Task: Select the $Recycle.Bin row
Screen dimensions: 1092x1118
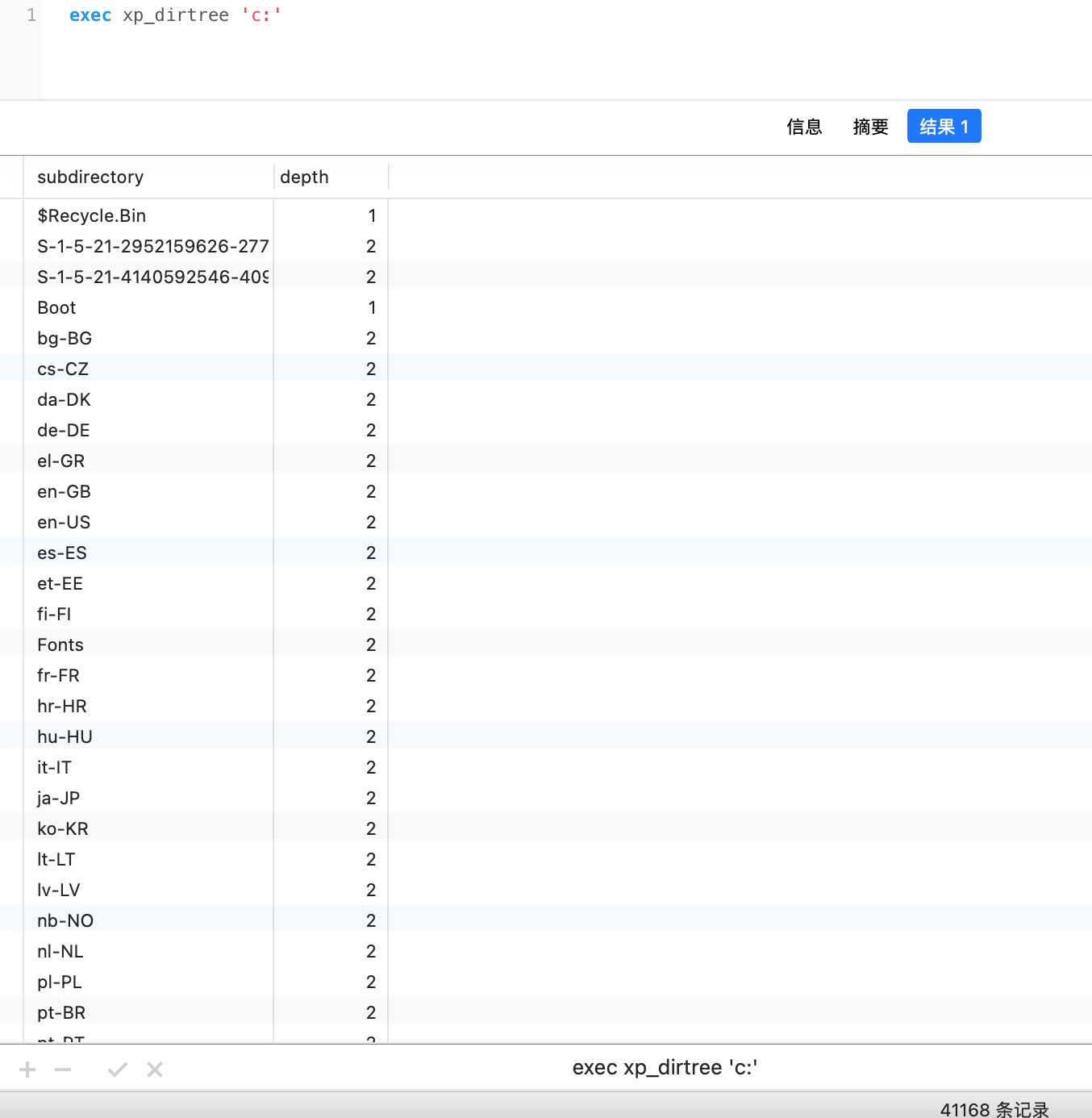Action: [91, 216]
